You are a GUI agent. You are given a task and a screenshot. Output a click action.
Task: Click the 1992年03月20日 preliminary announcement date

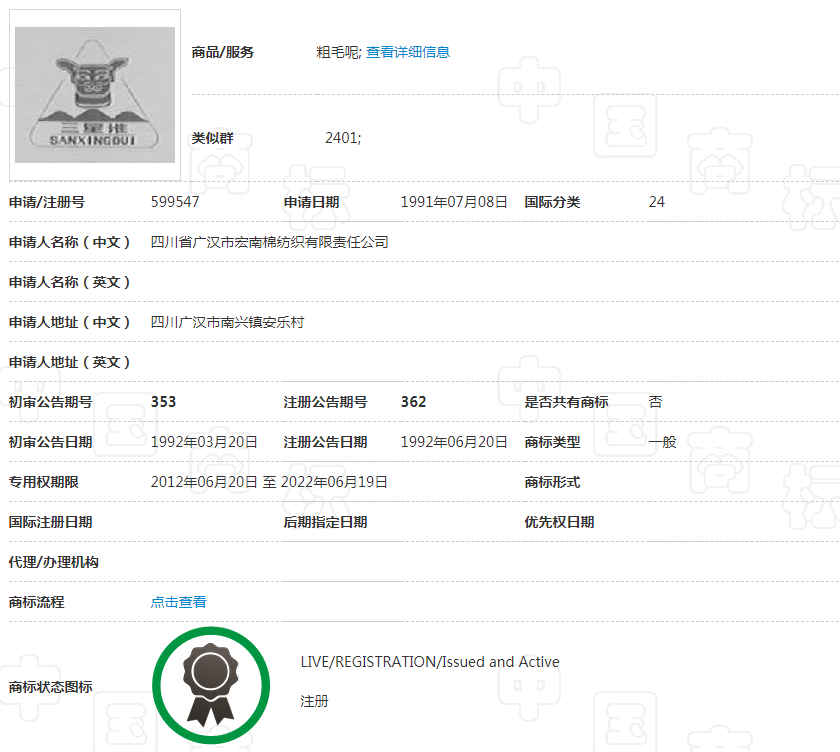(x=204, y=442)
